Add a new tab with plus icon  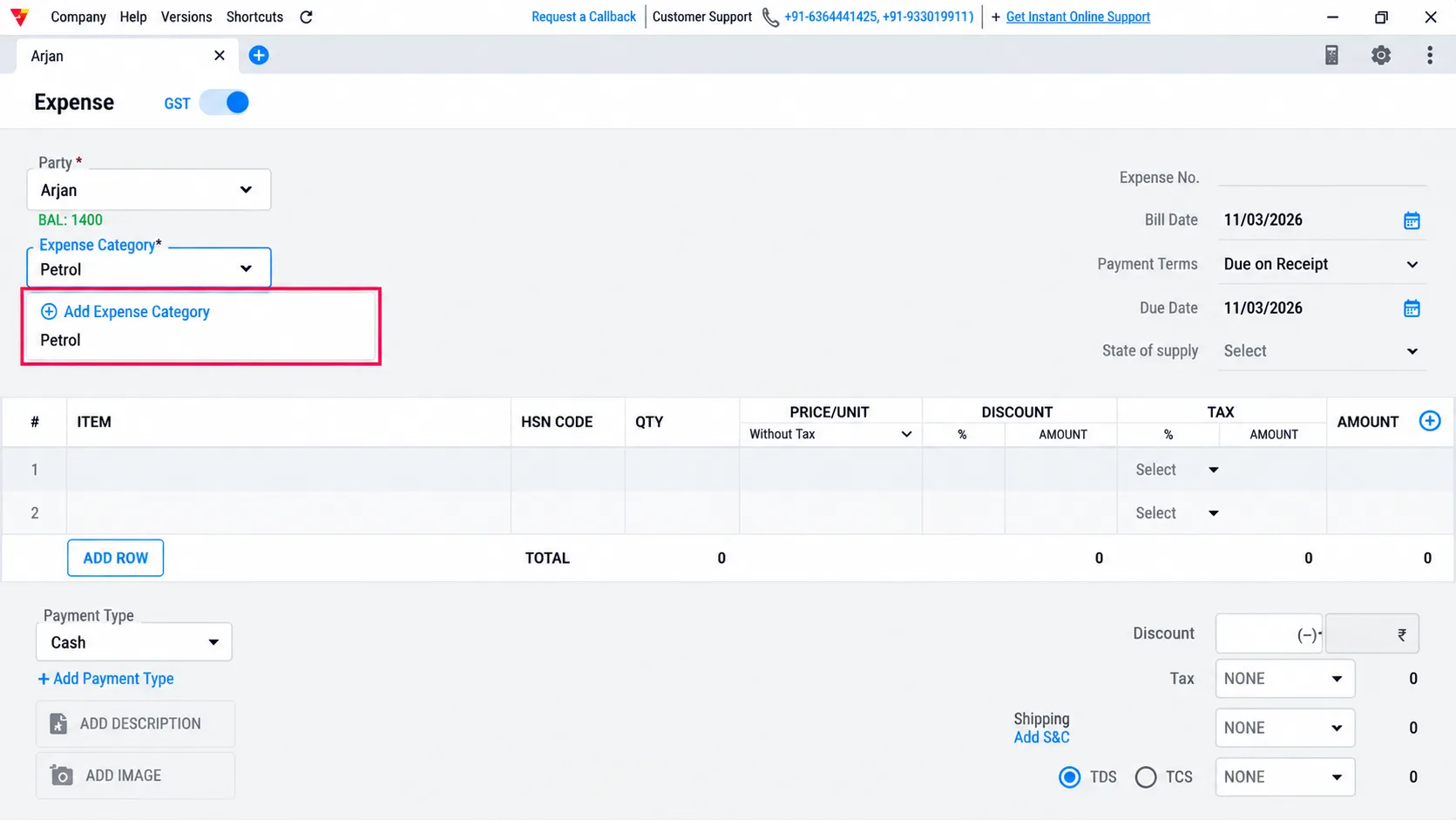[x=259, y=56]
